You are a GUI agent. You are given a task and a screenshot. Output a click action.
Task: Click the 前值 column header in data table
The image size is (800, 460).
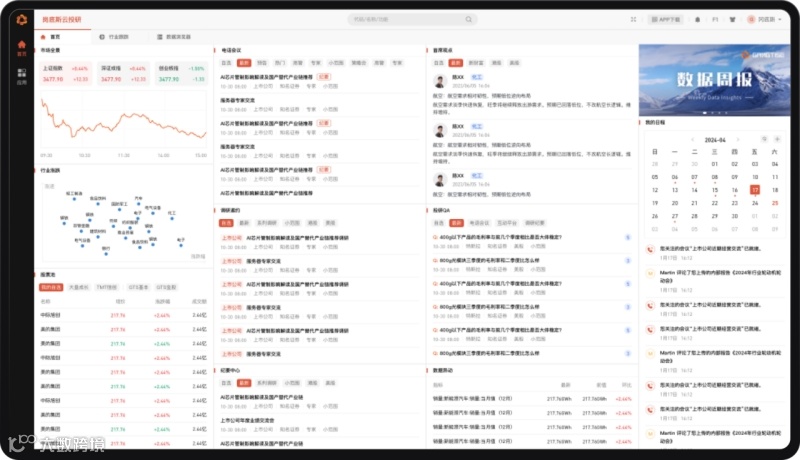(x=602, y=385)
